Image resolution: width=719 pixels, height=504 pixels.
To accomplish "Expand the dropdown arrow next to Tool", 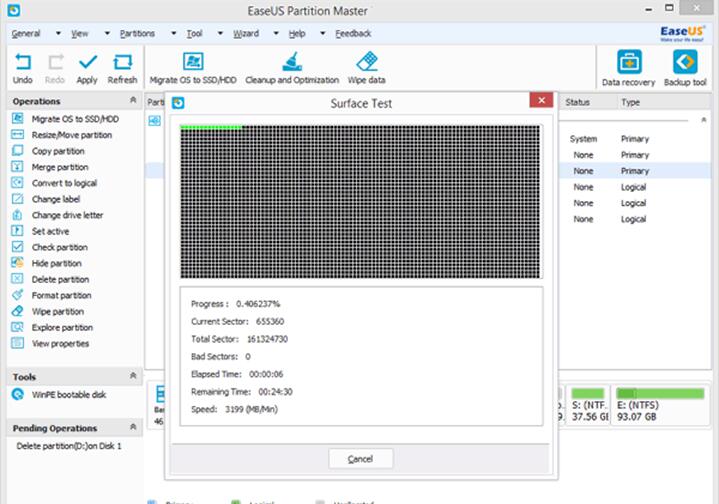I will point(221,33).
